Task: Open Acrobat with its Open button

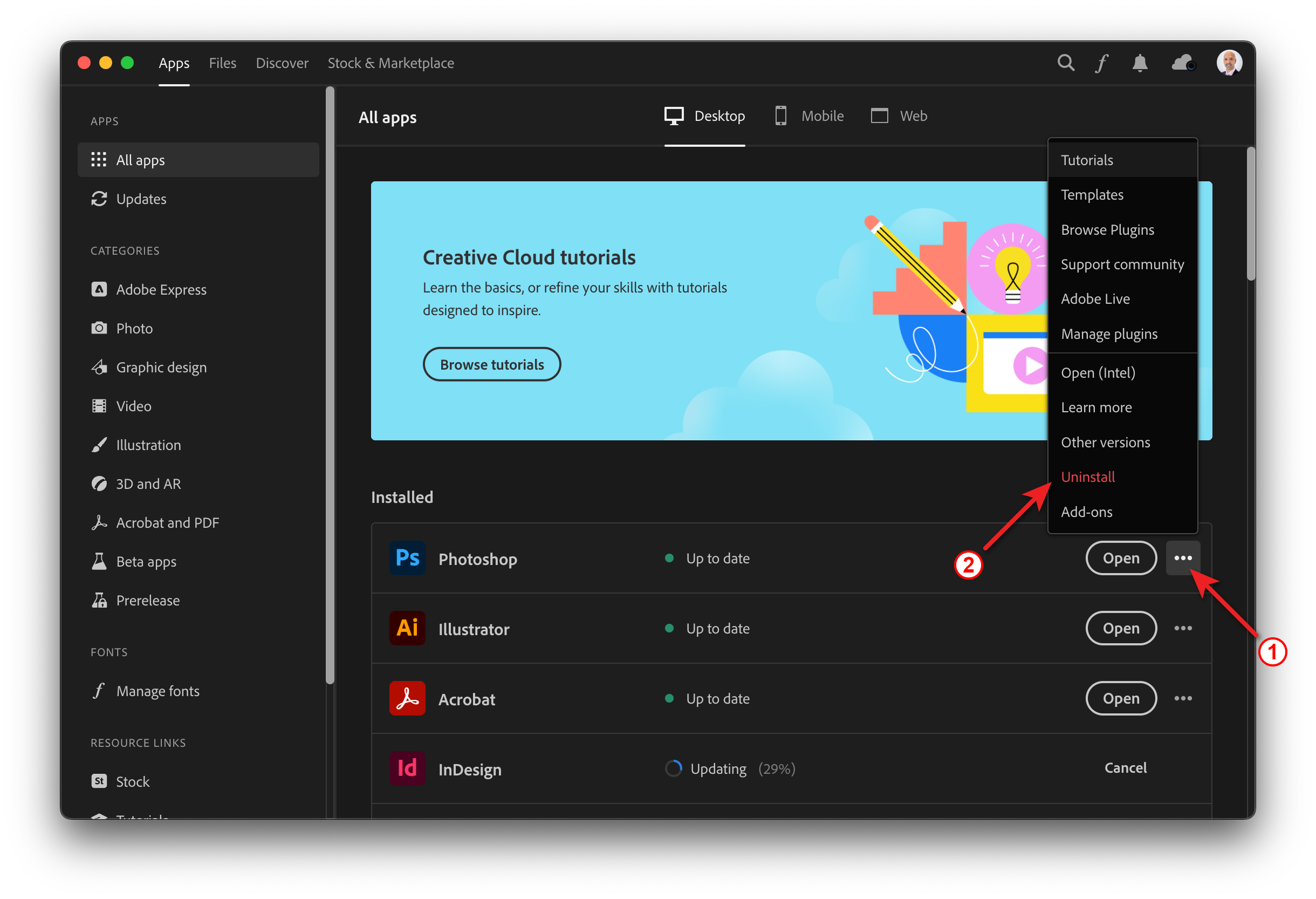Action: point(1121,699)
